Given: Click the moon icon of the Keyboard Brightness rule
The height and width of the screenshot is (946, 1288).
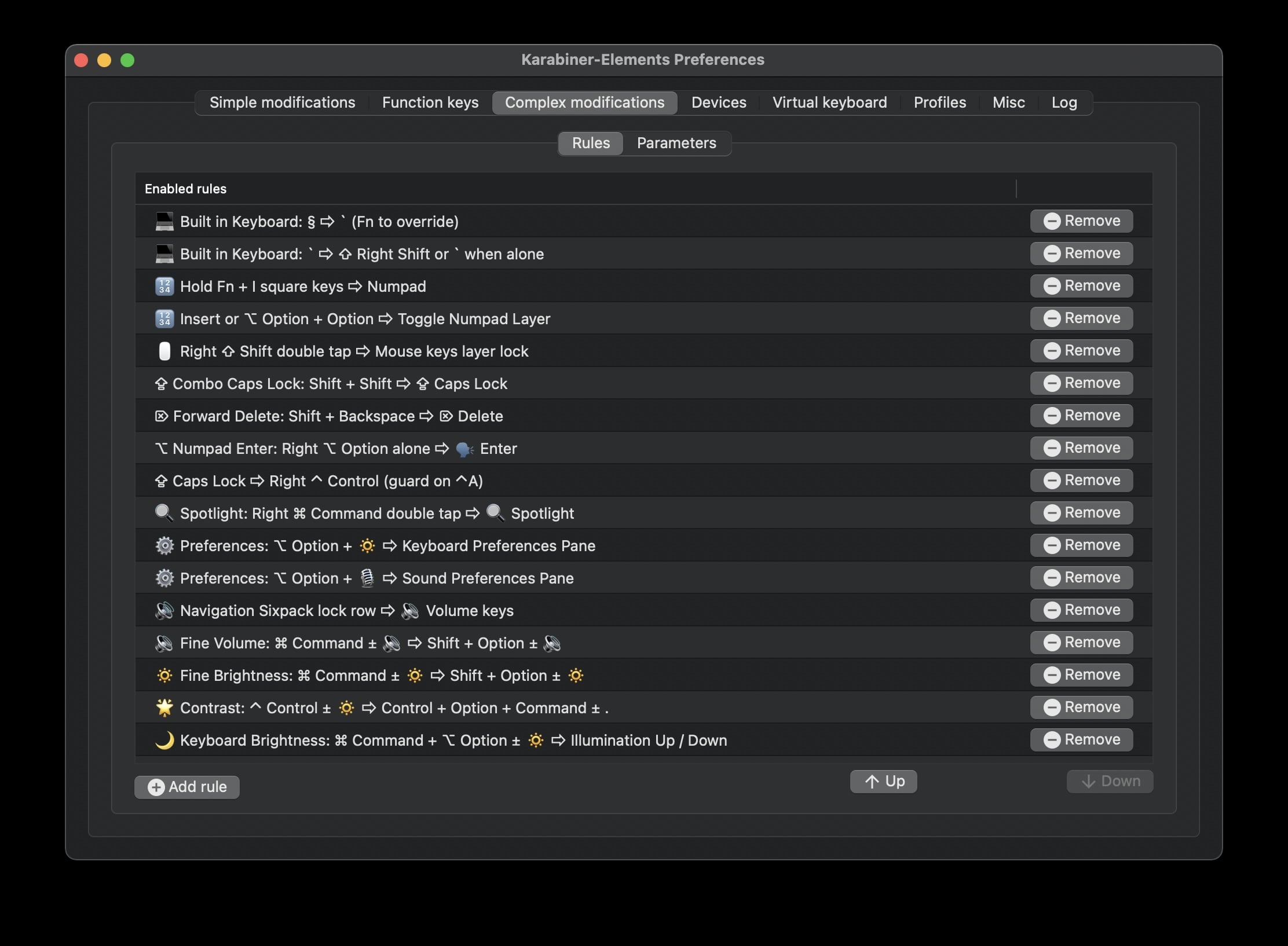Looking at the screenshot, I should pyautogui.click(x=164, y=740).
